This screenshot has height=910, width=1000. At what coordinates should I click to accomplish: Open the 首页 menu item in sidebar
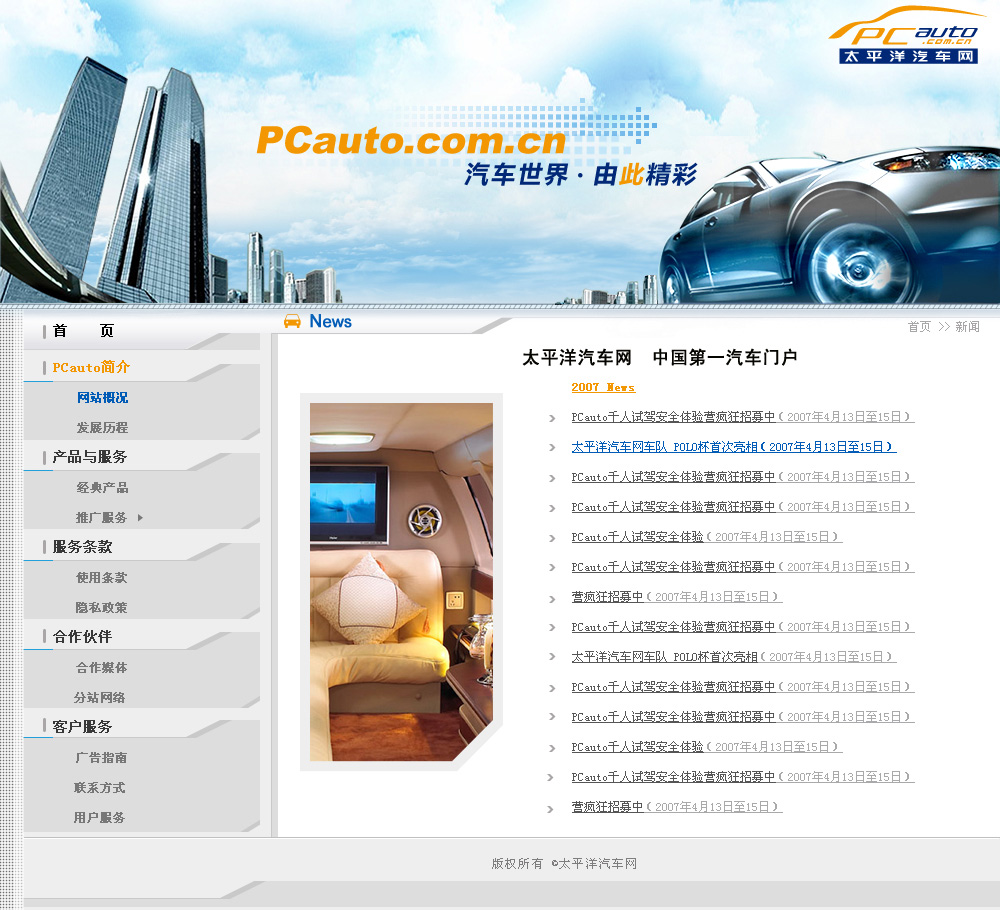click(x=84, y=330)
